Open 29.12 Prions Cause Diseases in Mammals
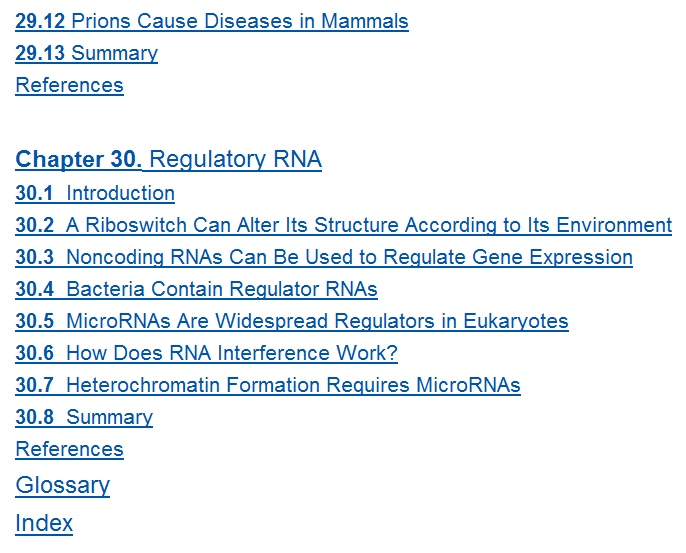Image resolution: width=686 pixels, height=553 pixels. [240, 21]
